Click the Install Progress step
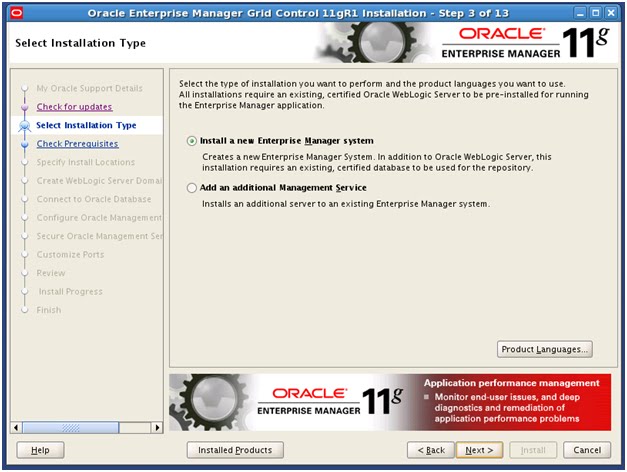Viewport: 627px width, 472px height. [70, 291]
